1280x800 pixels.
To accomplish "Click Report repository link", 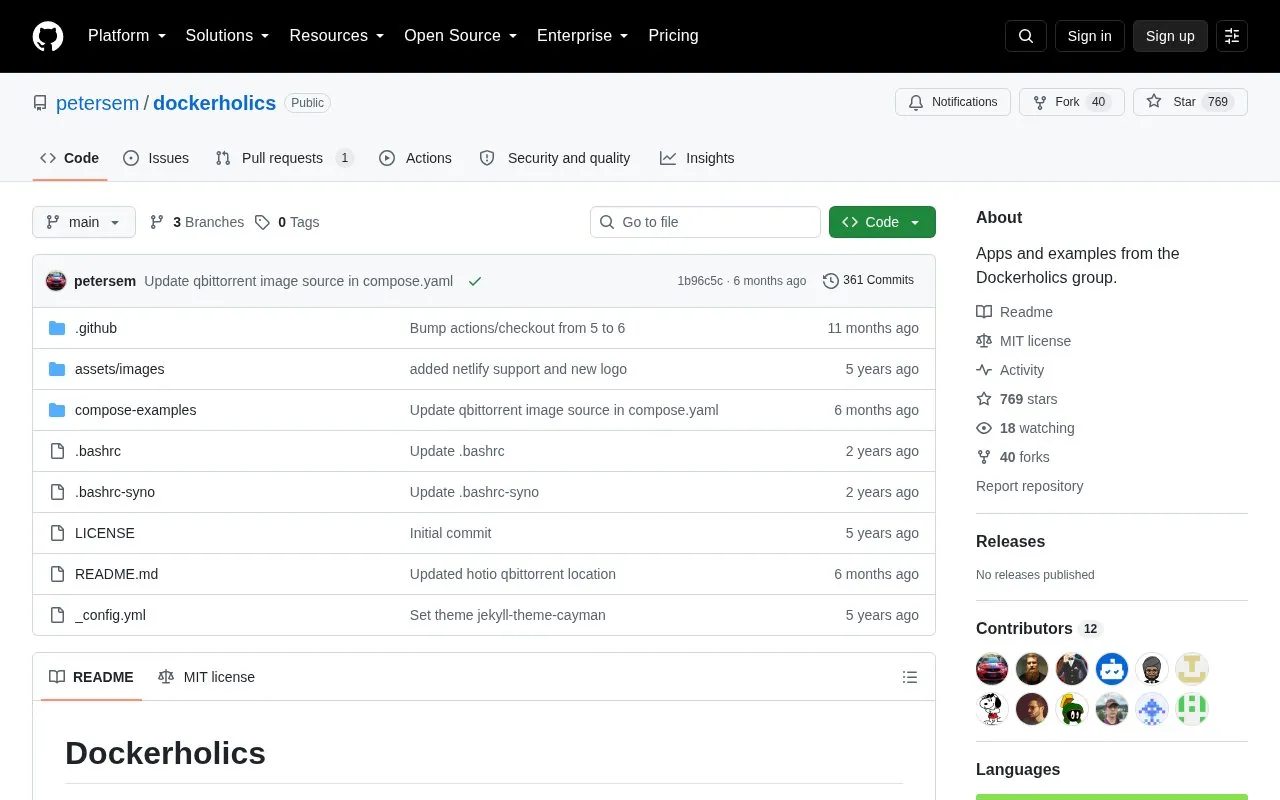I will click(1029, 486).
